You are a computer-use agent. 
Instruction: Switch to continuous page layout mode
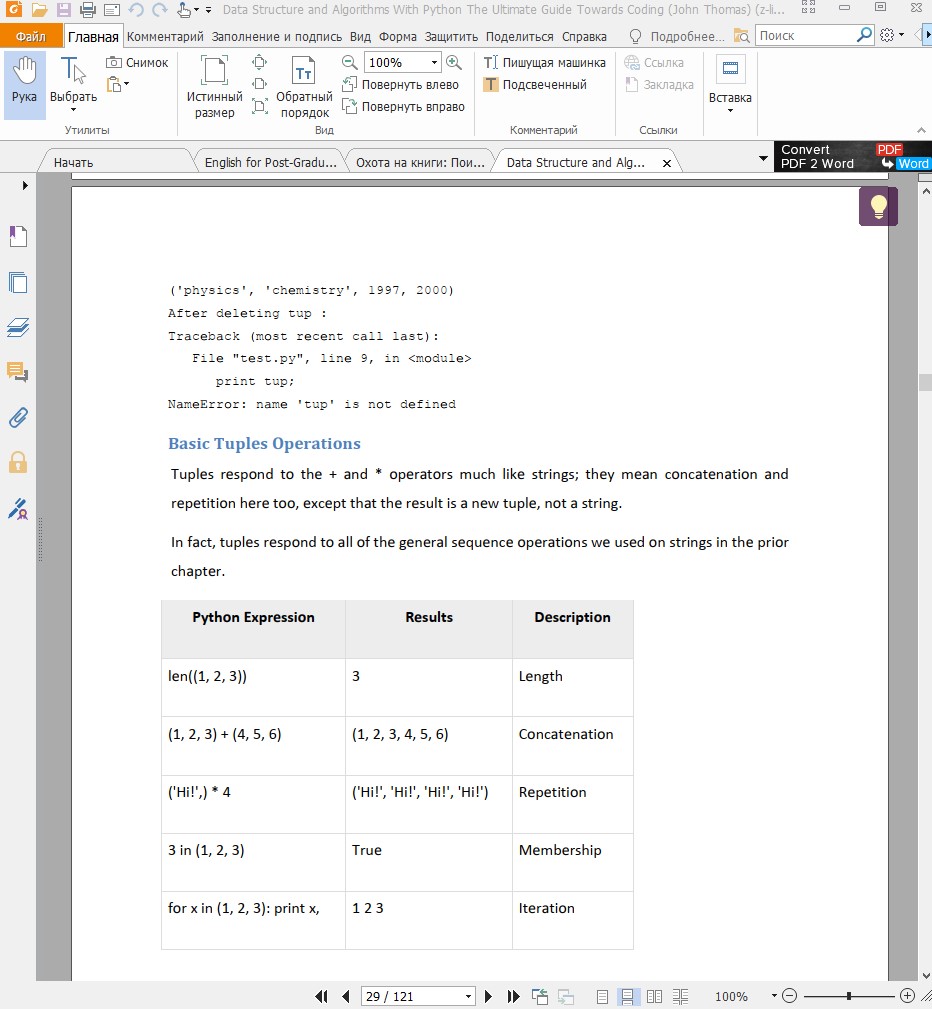[628, 997]
